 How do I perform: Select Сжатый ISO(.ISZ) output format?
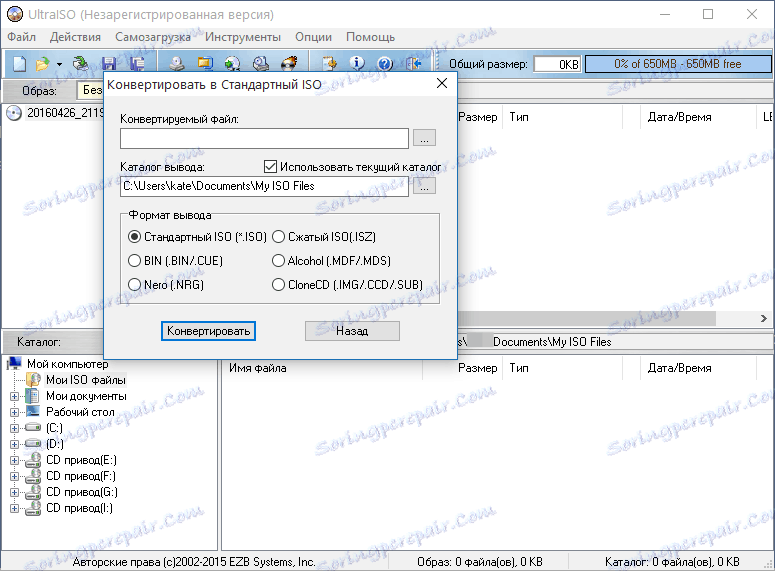[278, 237]
